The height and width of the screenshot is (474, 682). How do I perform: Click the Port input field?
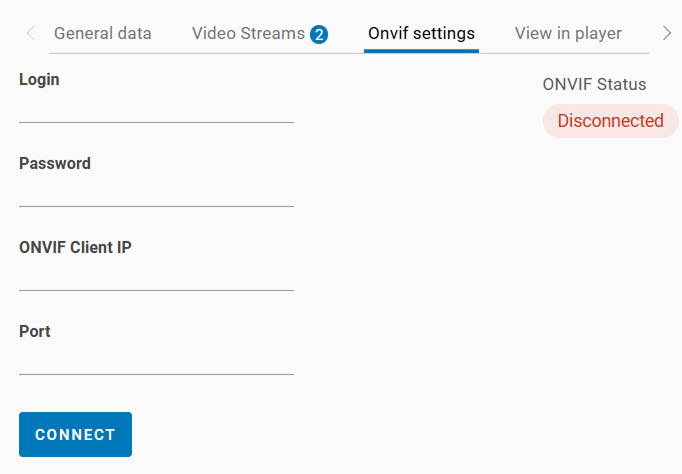coord(156,361)
